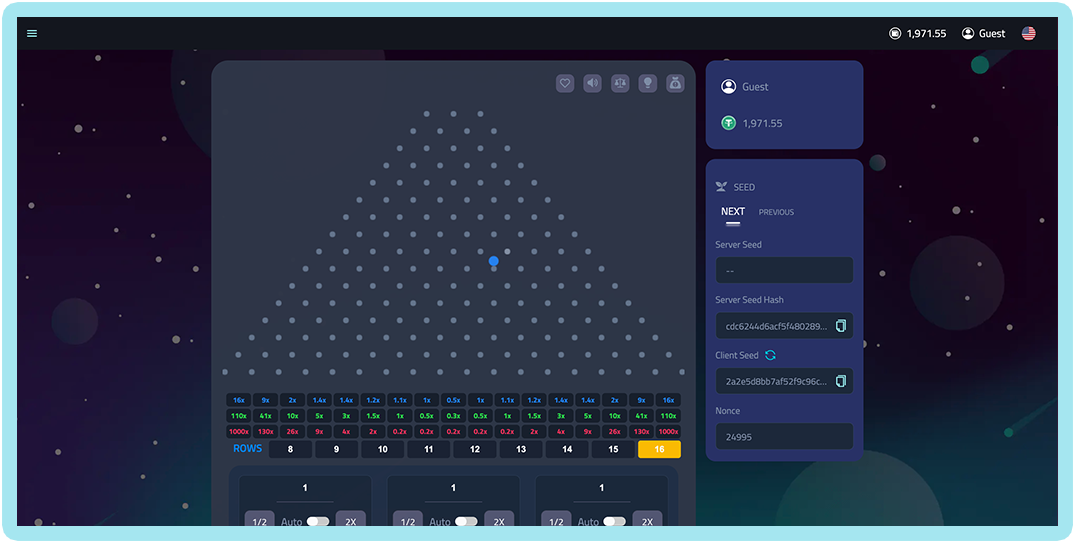Copy the Server Seed Hash
1075x543 pixels.
pyautogui.click(x=841, y=326)
